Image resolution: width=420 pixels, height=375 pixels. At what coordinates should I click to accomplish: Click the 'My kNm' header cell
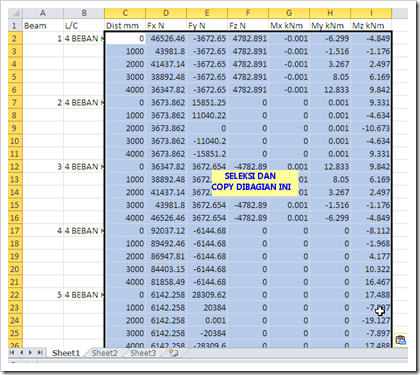(330, 26)
